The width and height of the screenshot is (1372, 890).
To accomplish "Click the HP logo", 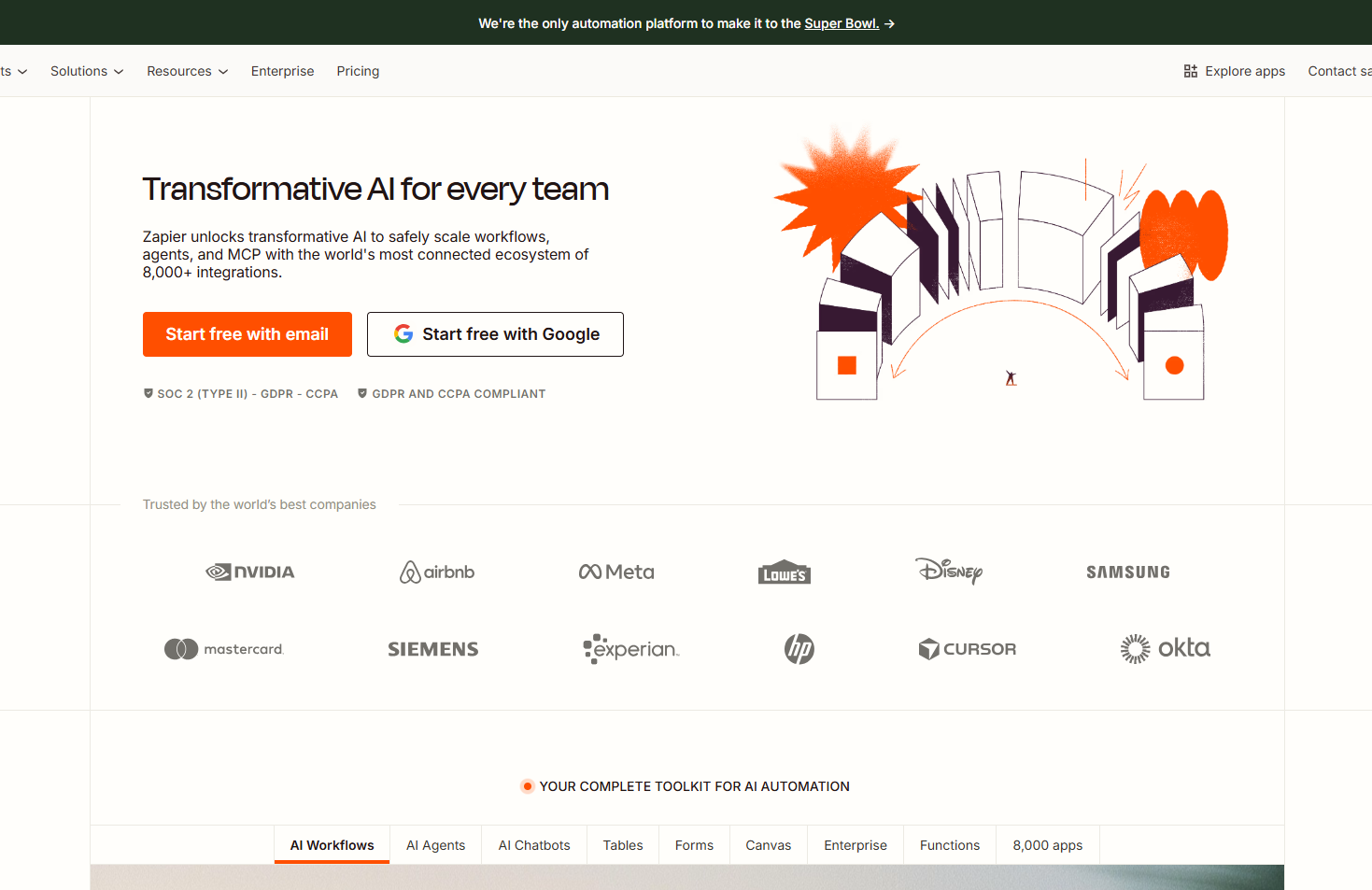I will point(799,649).
